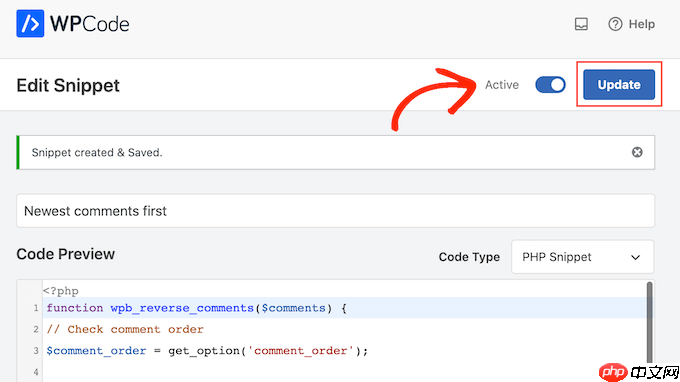This screenshot has height=382, width=680.
Task: Focus the 'Newest comments first' title field
Action: pos(335,211)
